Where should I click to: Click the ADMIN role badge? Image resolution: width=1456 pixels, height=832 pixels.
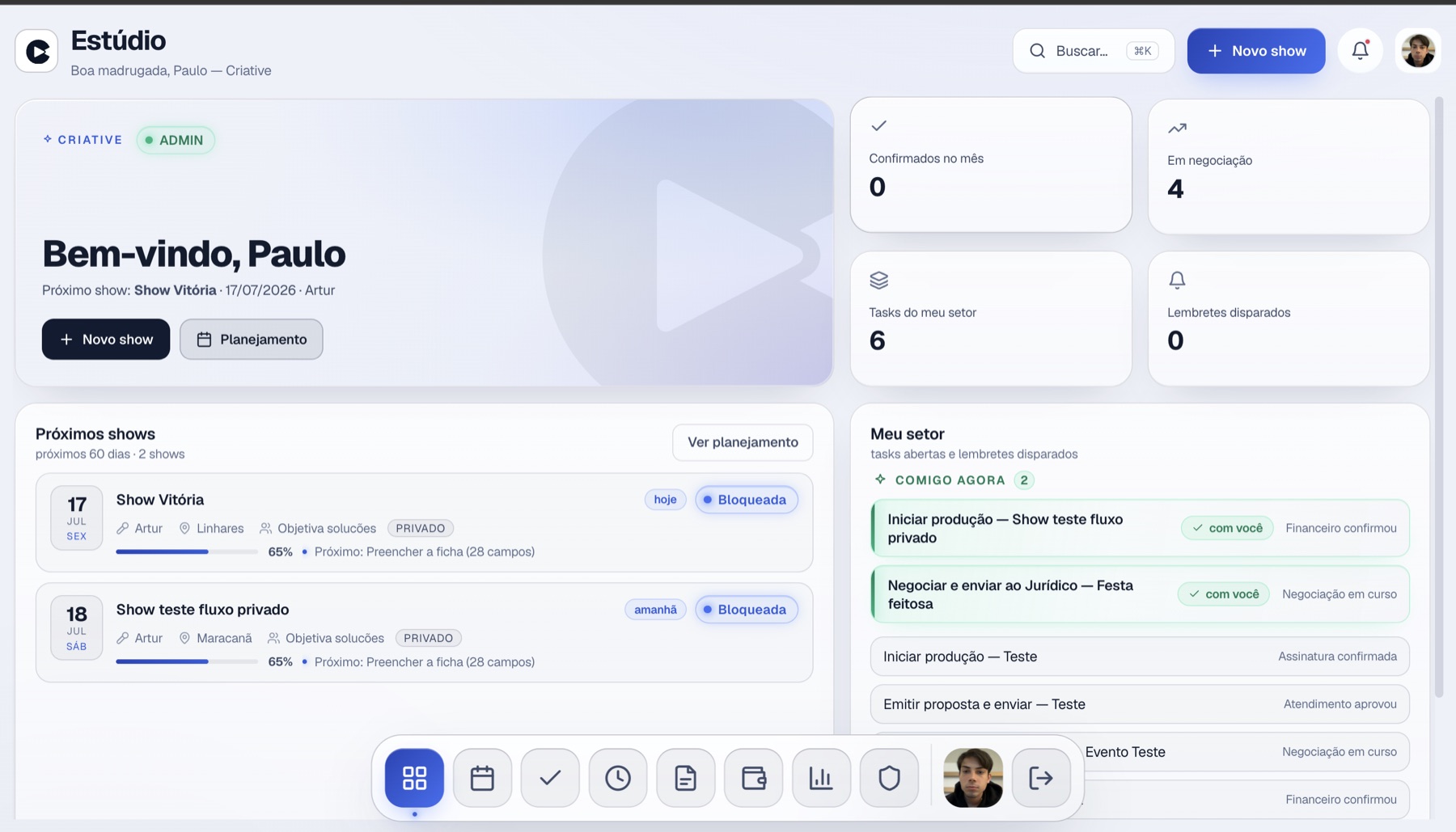pos(176,140)
